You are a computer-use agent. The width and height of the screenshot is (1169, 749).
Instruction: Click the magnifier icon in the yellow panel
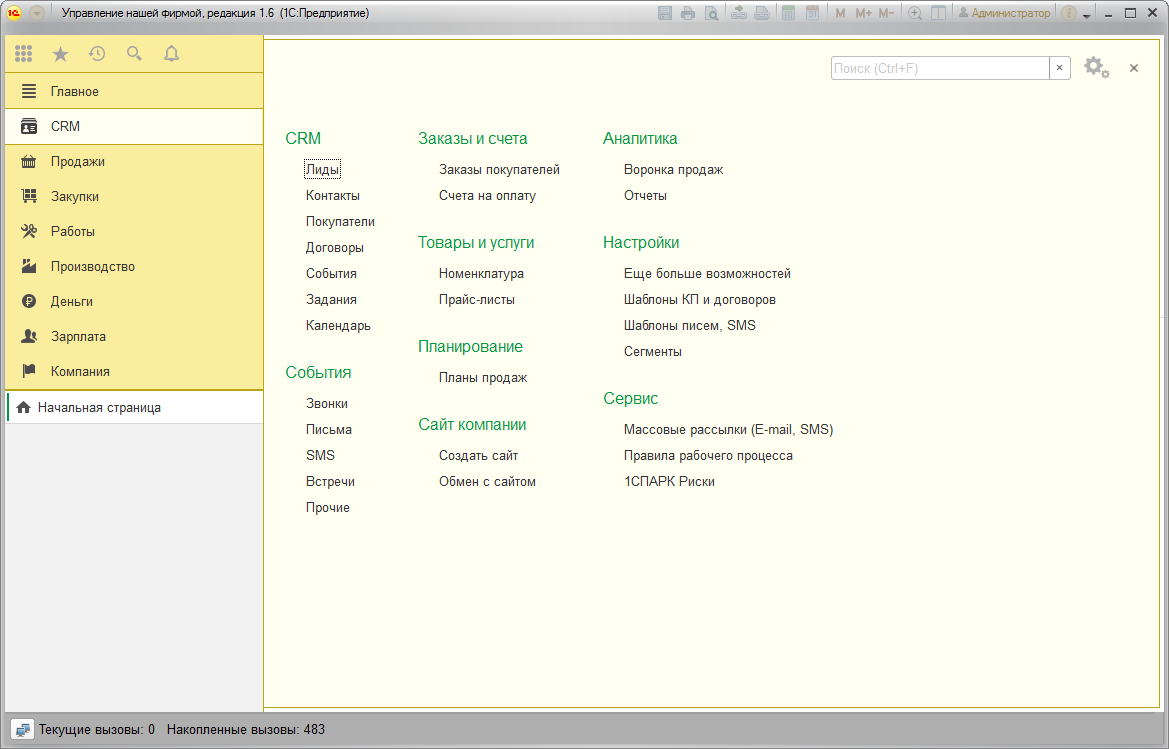[134, 54]
